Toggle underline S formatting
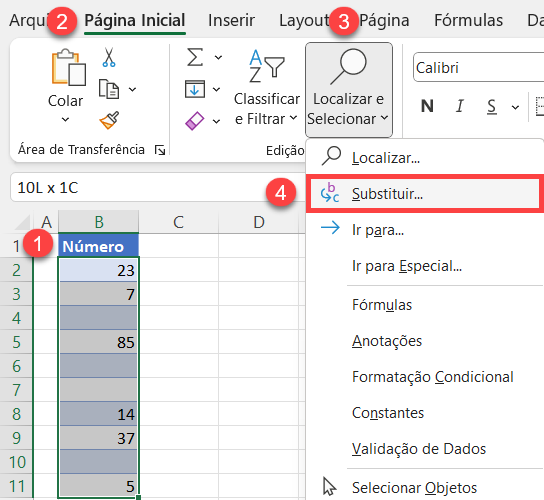The image size is (544, 500). tap(491, 107)
